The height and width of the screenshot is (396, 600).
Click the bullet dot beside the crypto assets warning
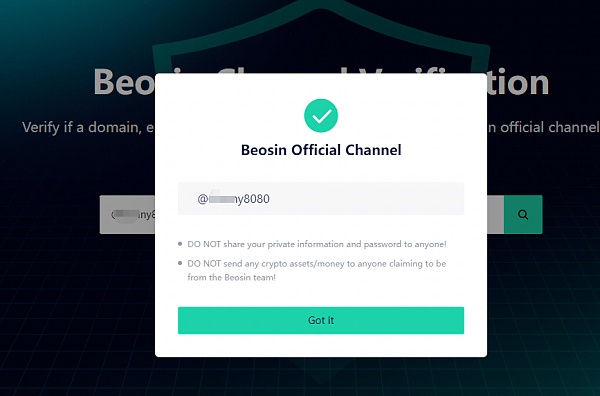pos(180,263)
